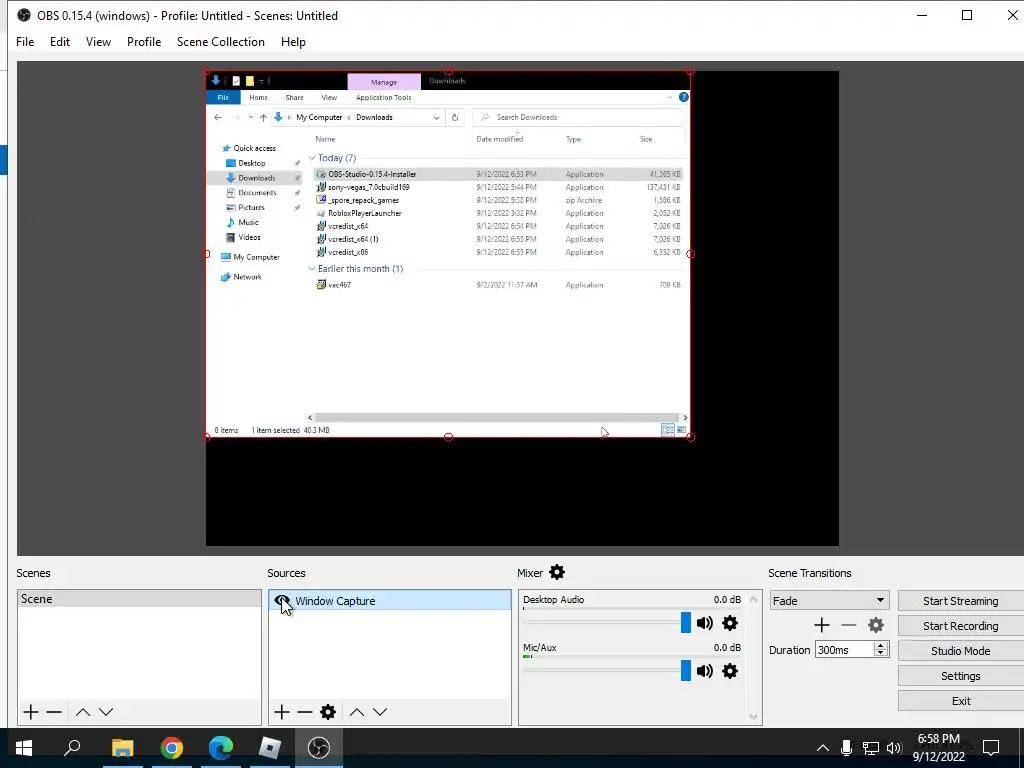
Task: Open network tray icon
Action: click(x=871, y=748)
